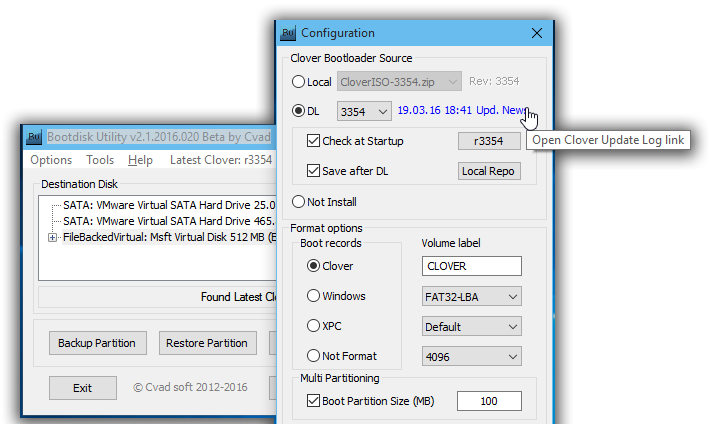This screenshot has width=711, height=424.
Task: Click the boot partition size field showing 100
Action: [489, 401]
